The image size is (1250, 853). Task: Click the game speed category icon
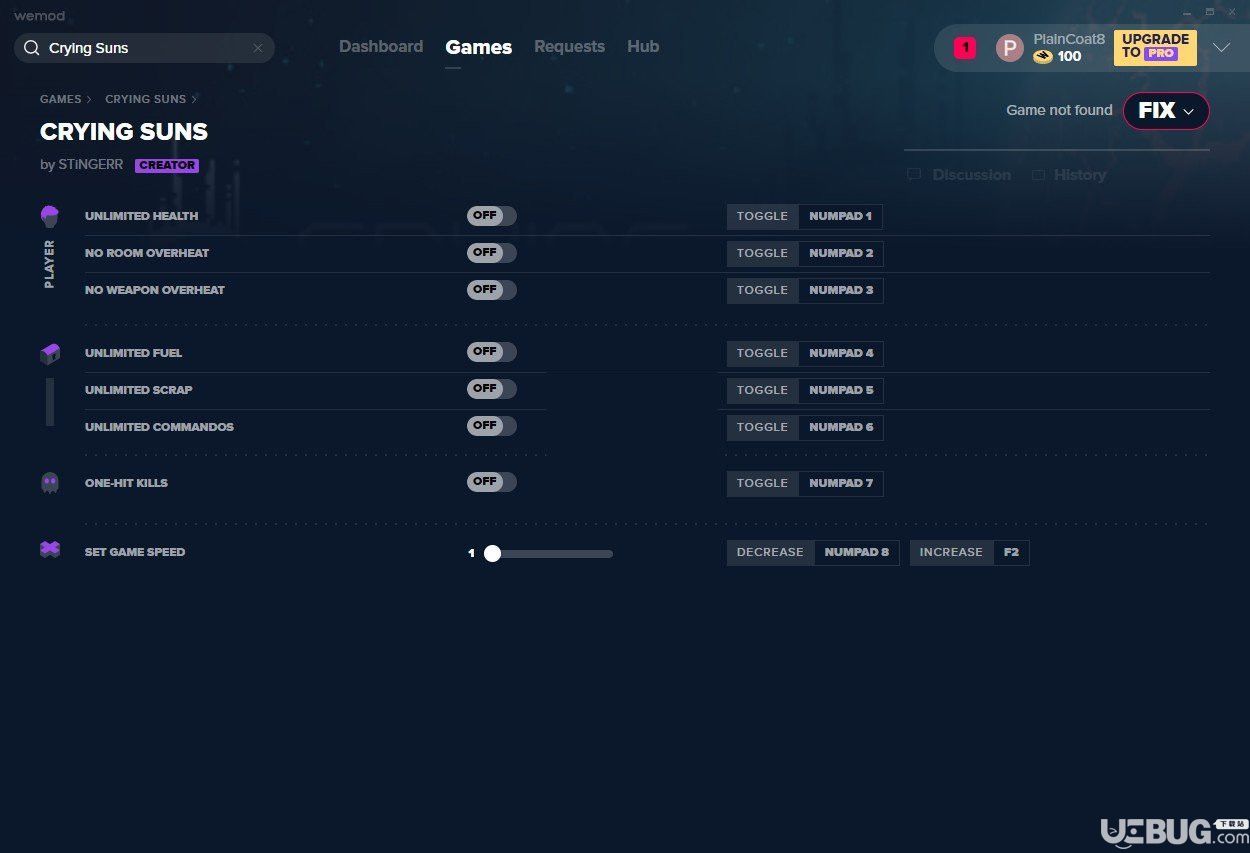50,550
